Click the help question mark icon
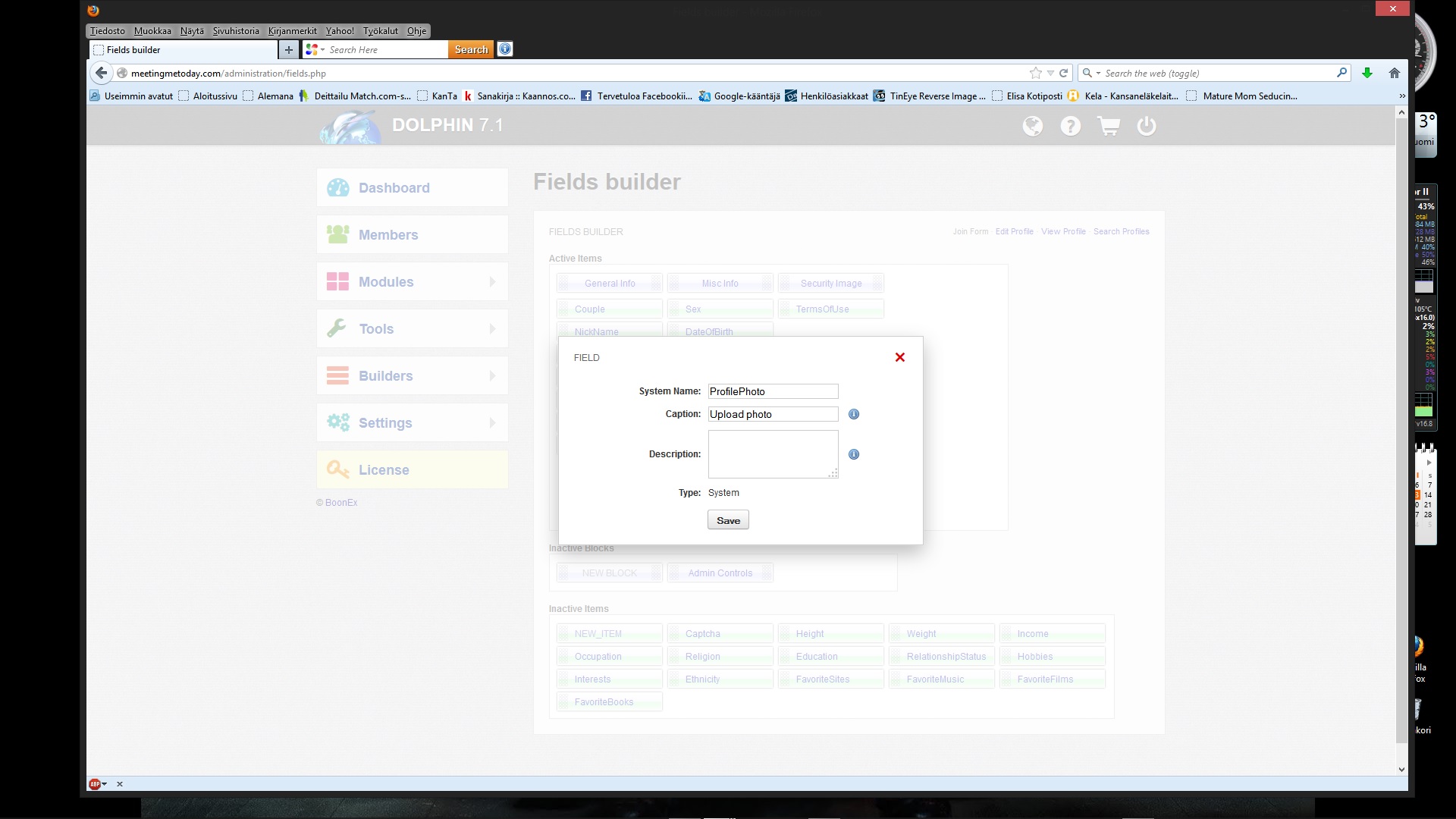1456x819 pixels. tap(1070, 126)
